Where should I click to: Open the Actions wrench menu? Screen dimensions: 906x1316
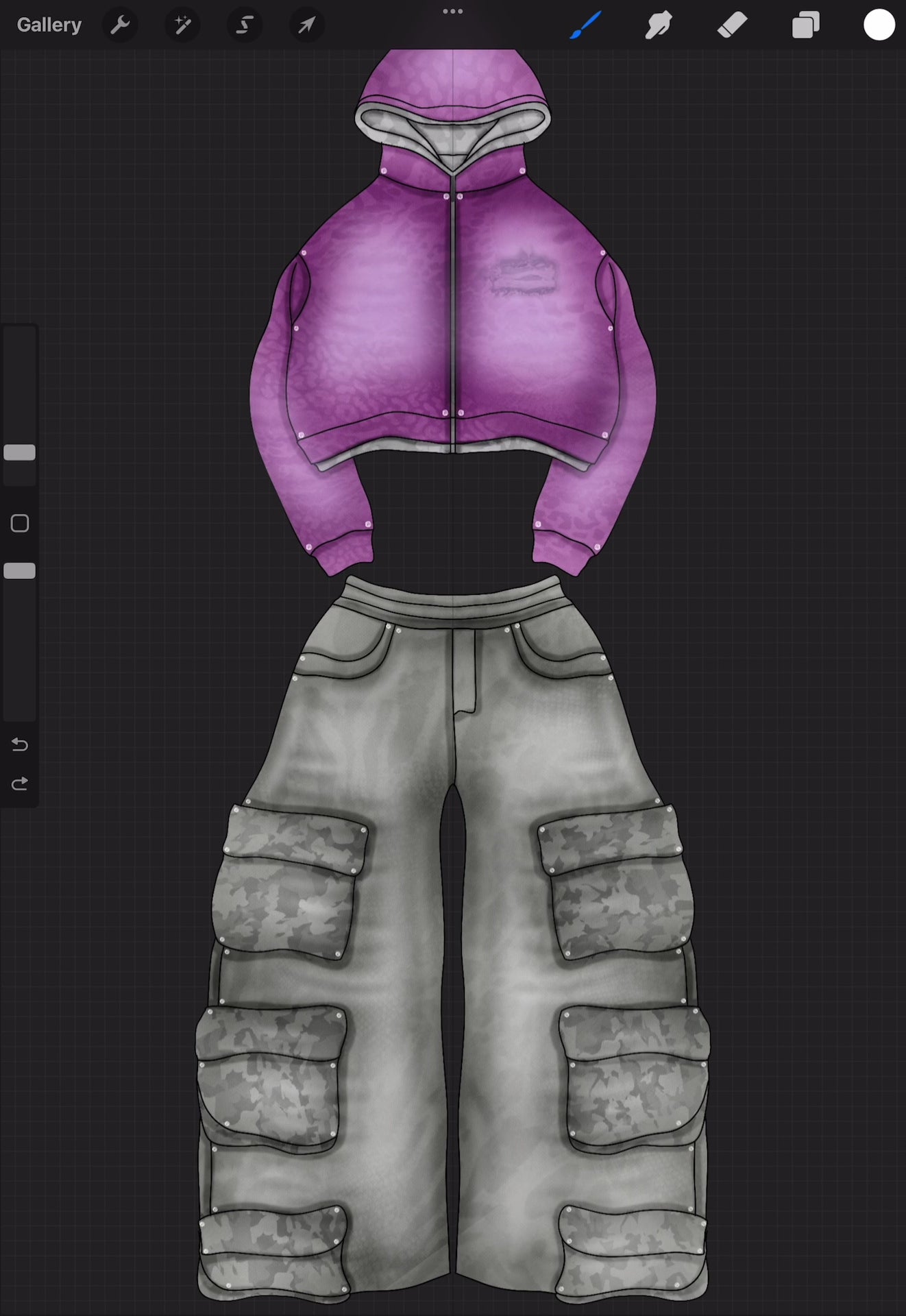pyautogui.click(x=120, y=25)
